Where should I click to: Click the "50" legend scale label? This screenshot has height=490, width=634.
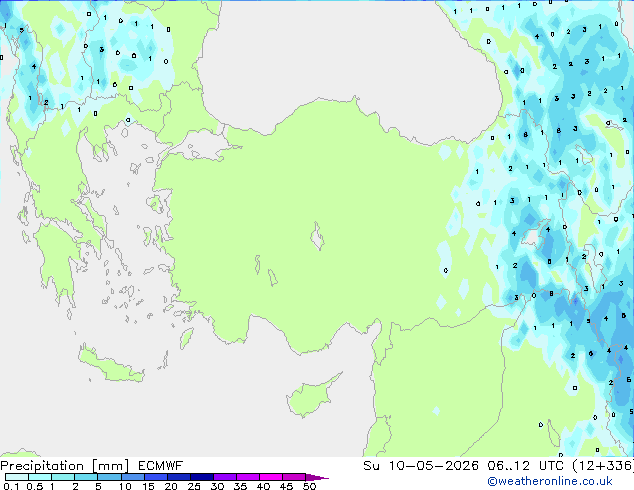pyautogui.click(x=309, y=486)
